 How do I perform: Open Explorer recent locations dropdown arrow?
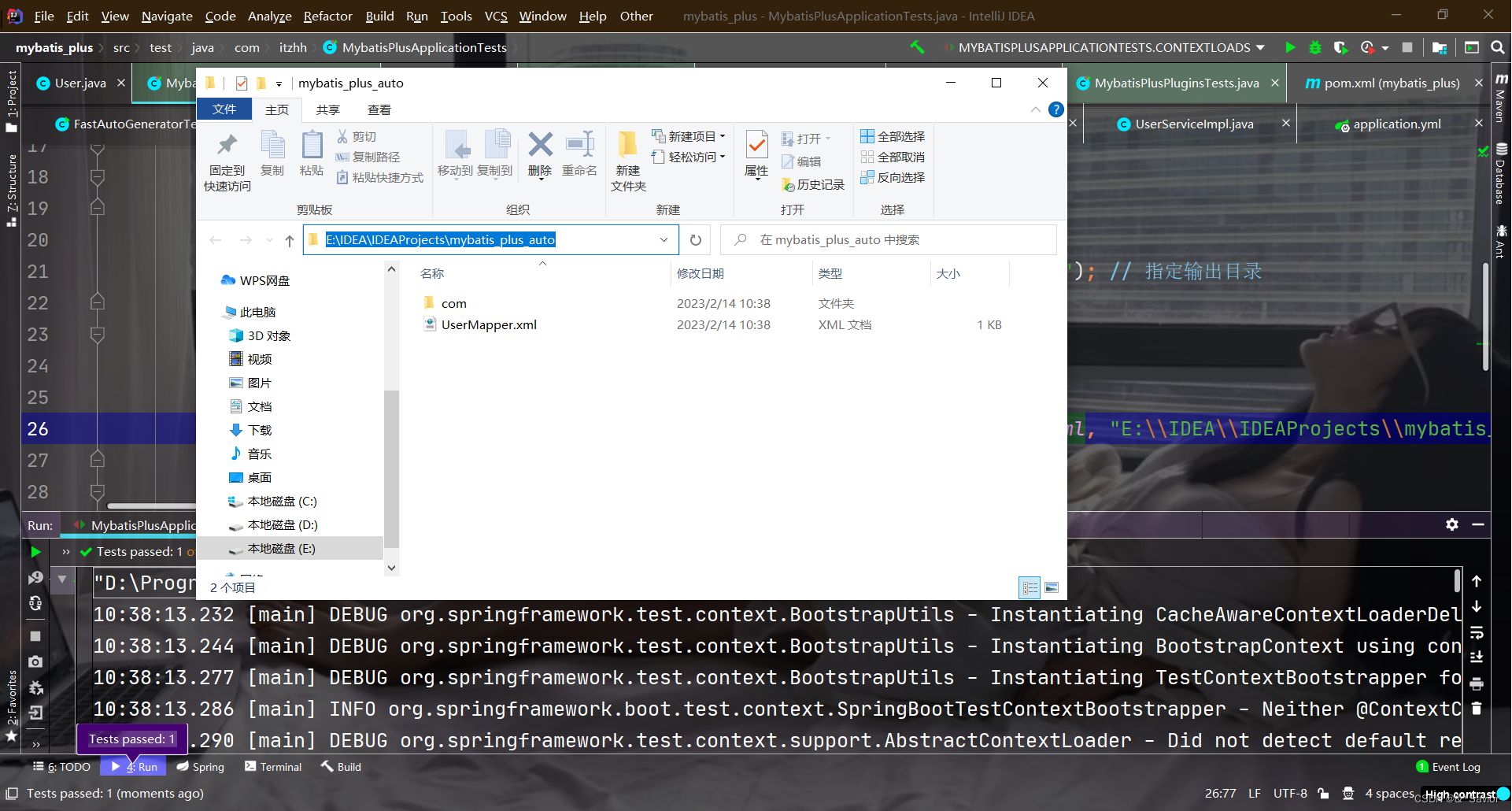coord(269,240)
